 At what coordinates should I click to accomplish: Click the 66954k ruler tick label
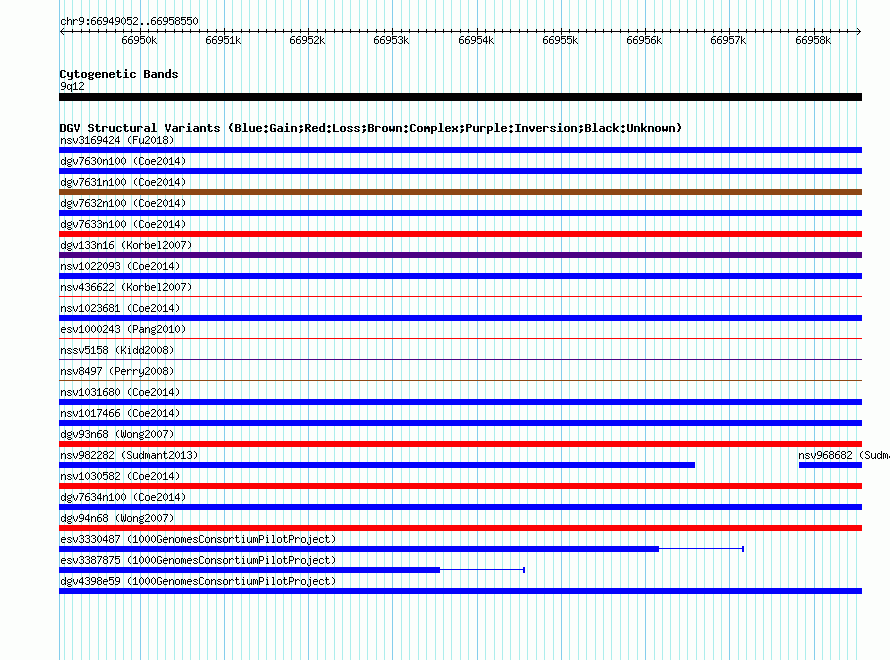(x=476, y=40)
